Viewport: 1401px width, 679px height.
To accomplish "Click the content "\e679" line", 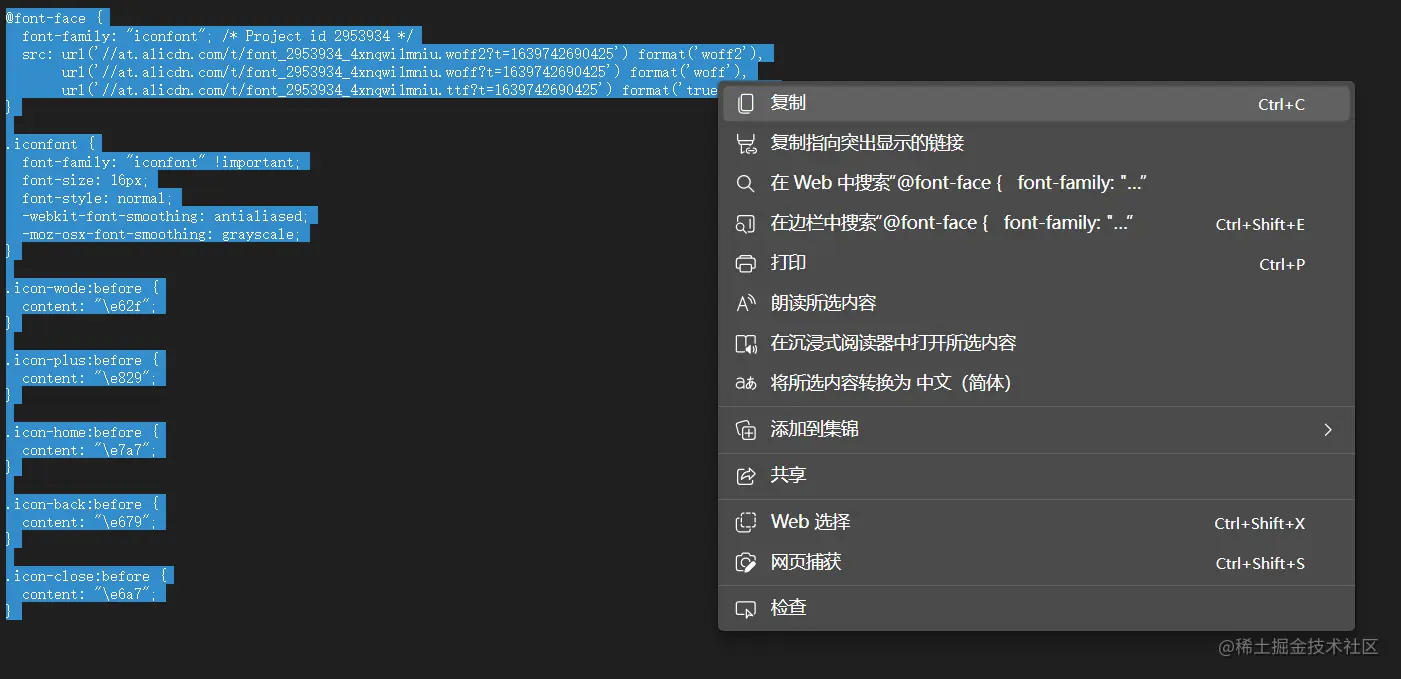I will click(89, 522).
